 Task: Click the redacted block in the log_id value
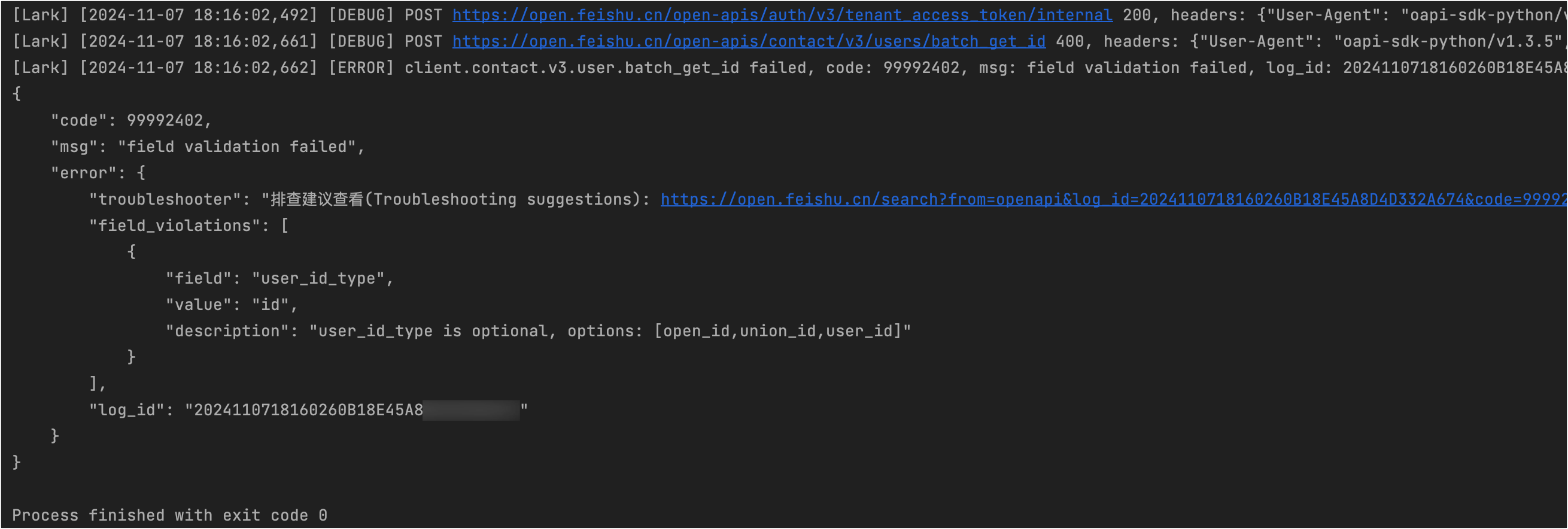click(x=471, y=411)
